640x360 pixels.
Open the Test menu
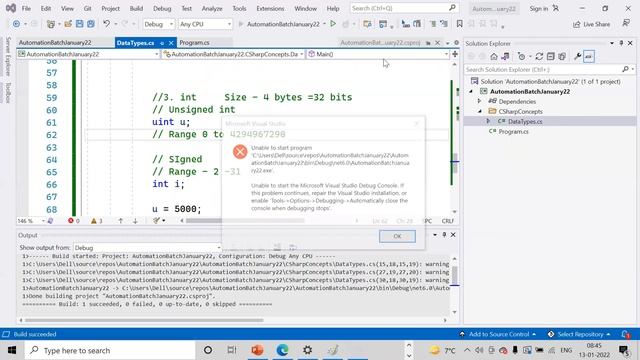tap(187, 8)
